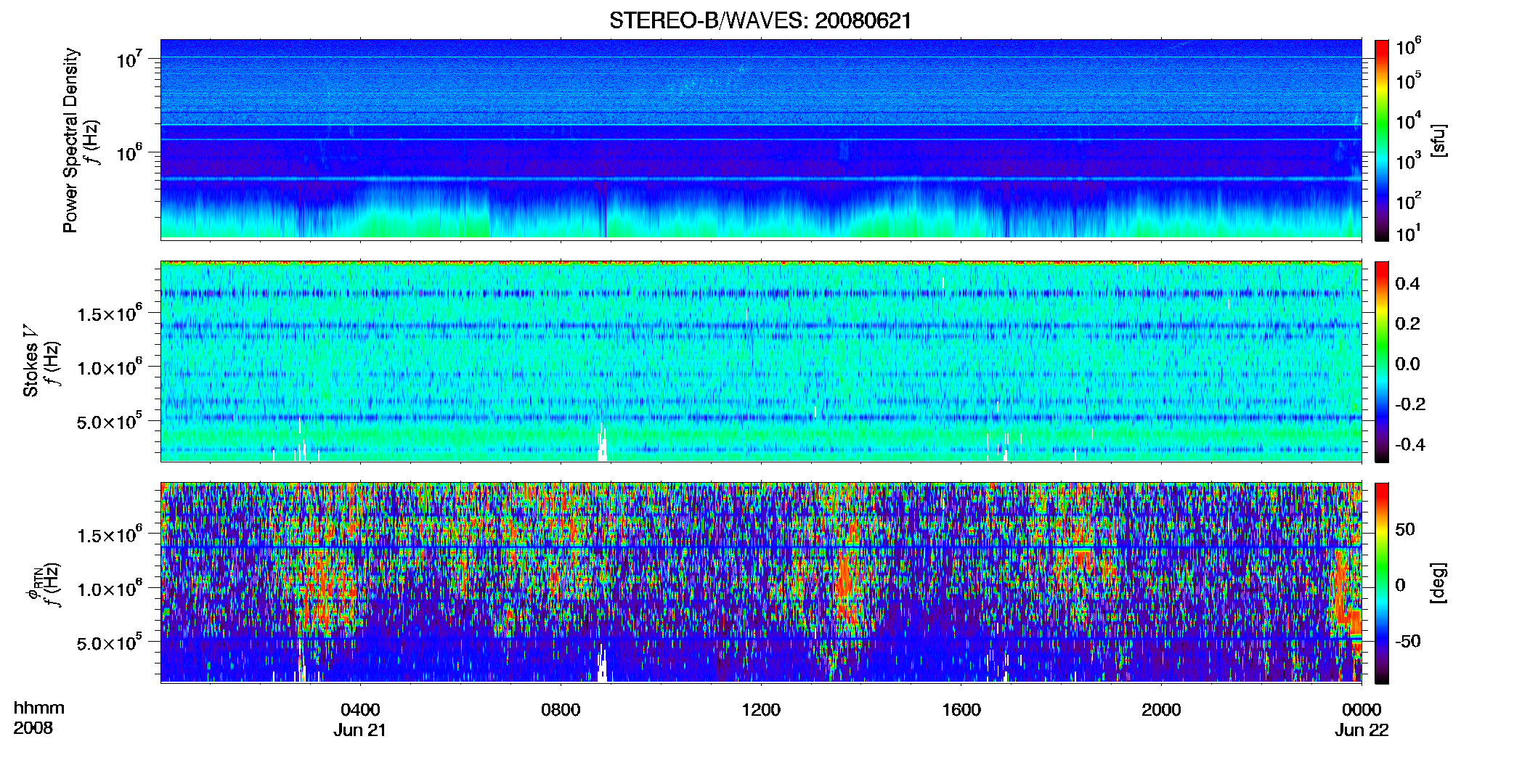Click the 1200 time axis label

click(761, 710)
